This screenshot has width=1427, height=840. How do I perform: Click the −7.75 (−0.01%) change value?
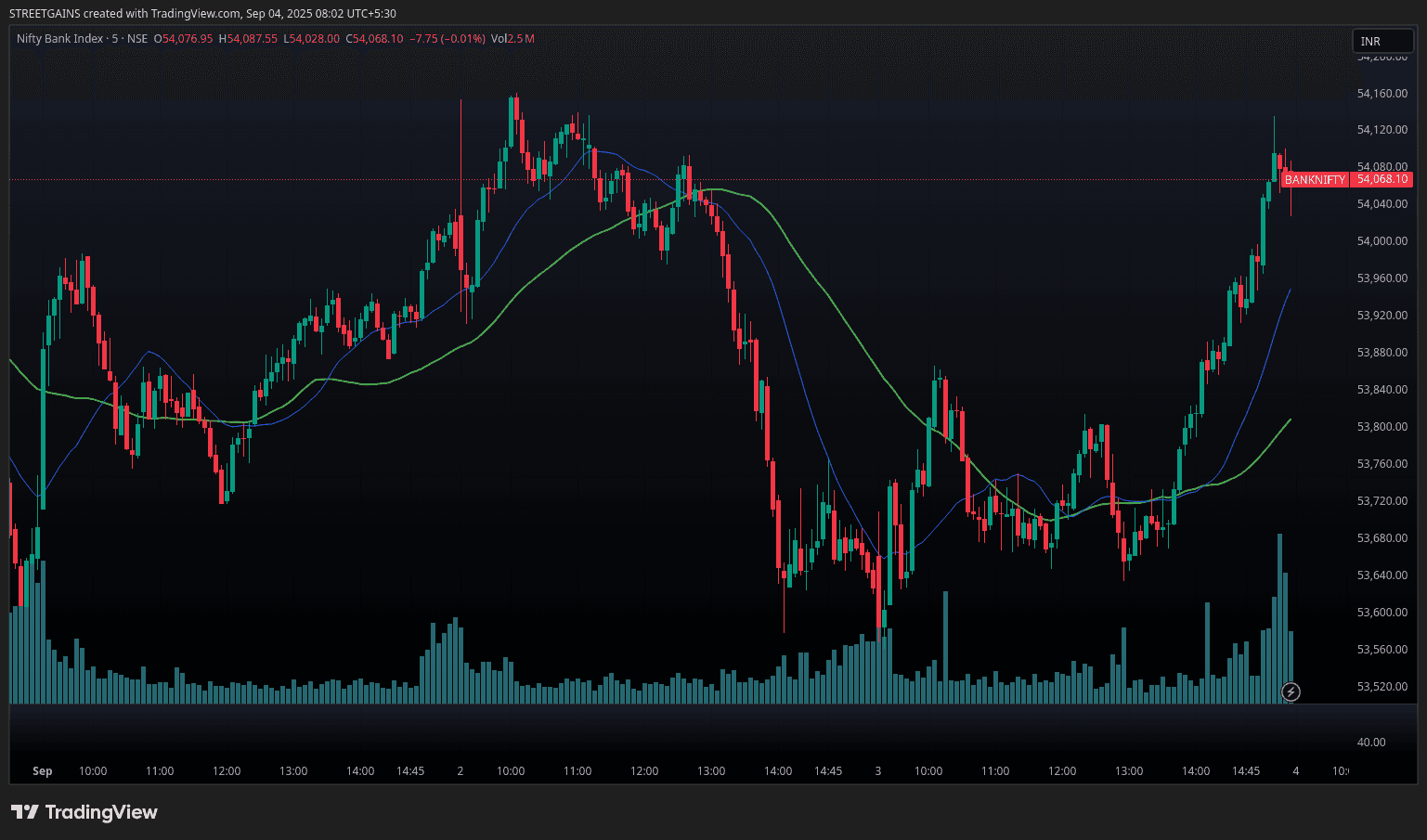pos(448,39)
